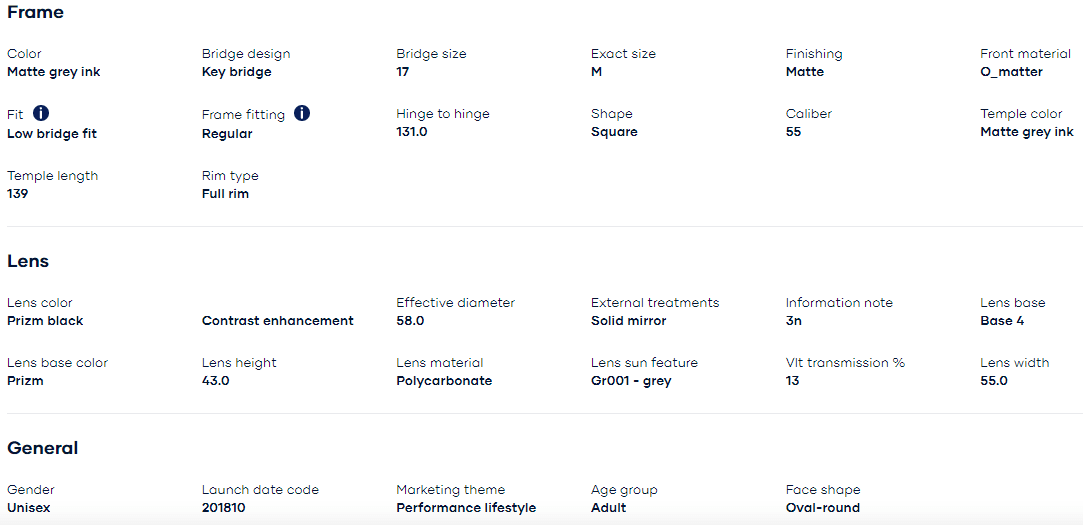Image resolution: width=1083 pixels, height=525 pixels.
Task: Click the info icon beside Frame fitting
Action: coord(302,113)
